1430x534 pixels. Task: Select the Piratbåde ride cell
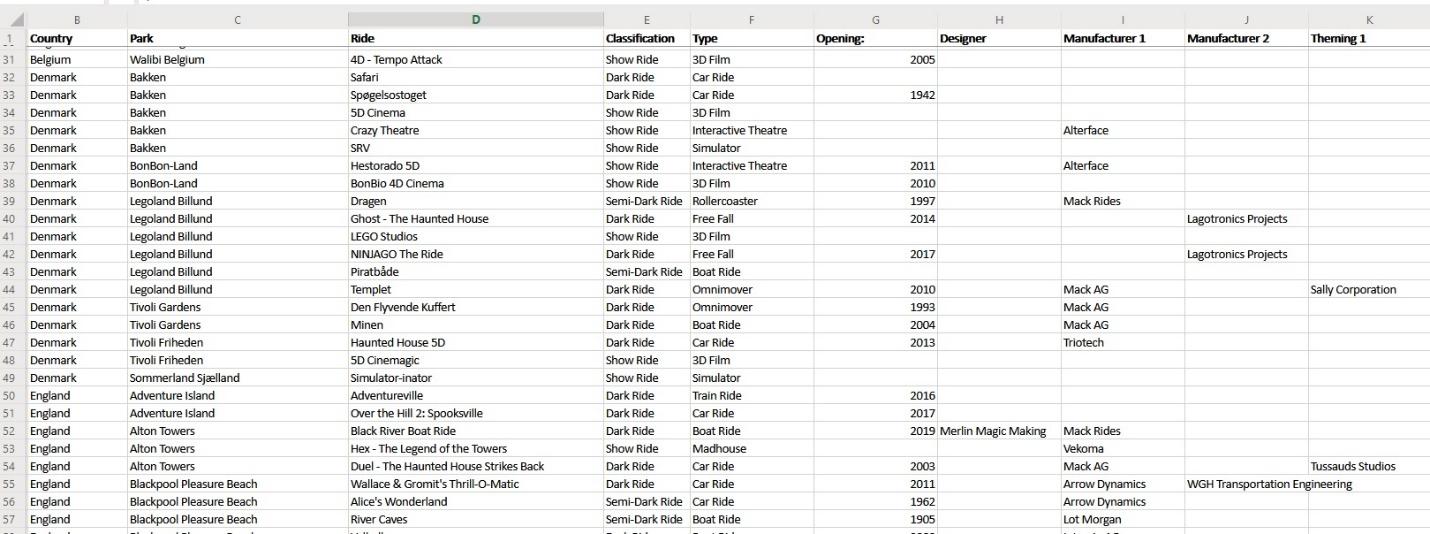[476, 272]
